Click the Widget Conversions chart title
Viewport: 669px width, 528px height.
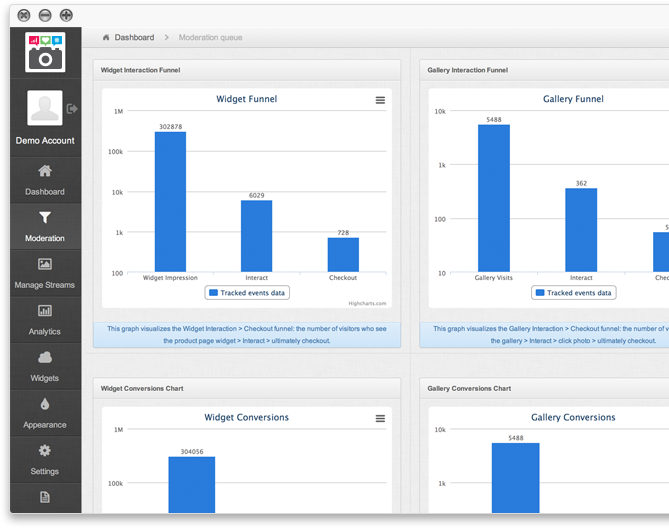coord(247,417)
